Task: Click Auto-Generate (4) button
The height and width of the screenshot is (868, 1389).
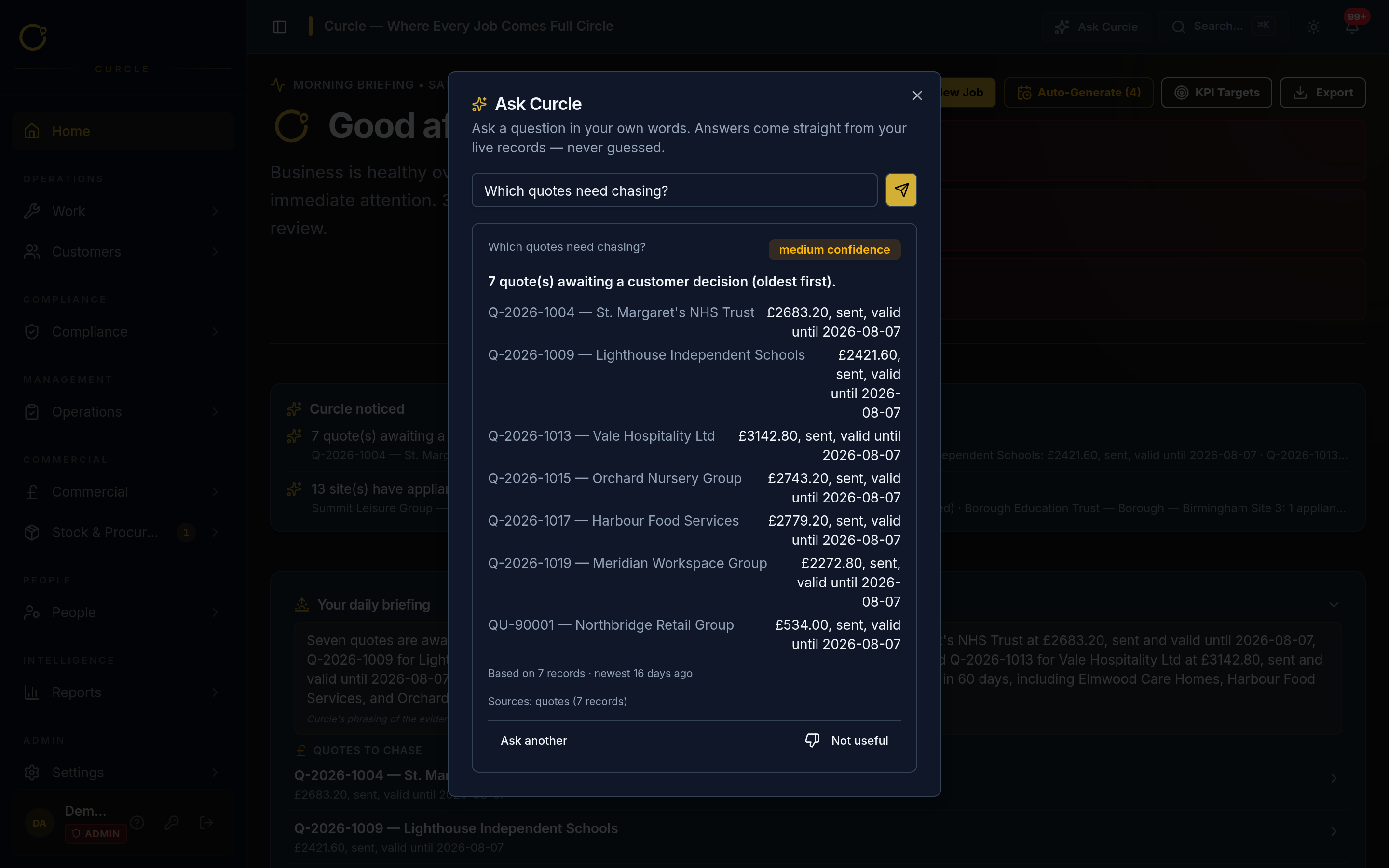Action: [1078, 93]
